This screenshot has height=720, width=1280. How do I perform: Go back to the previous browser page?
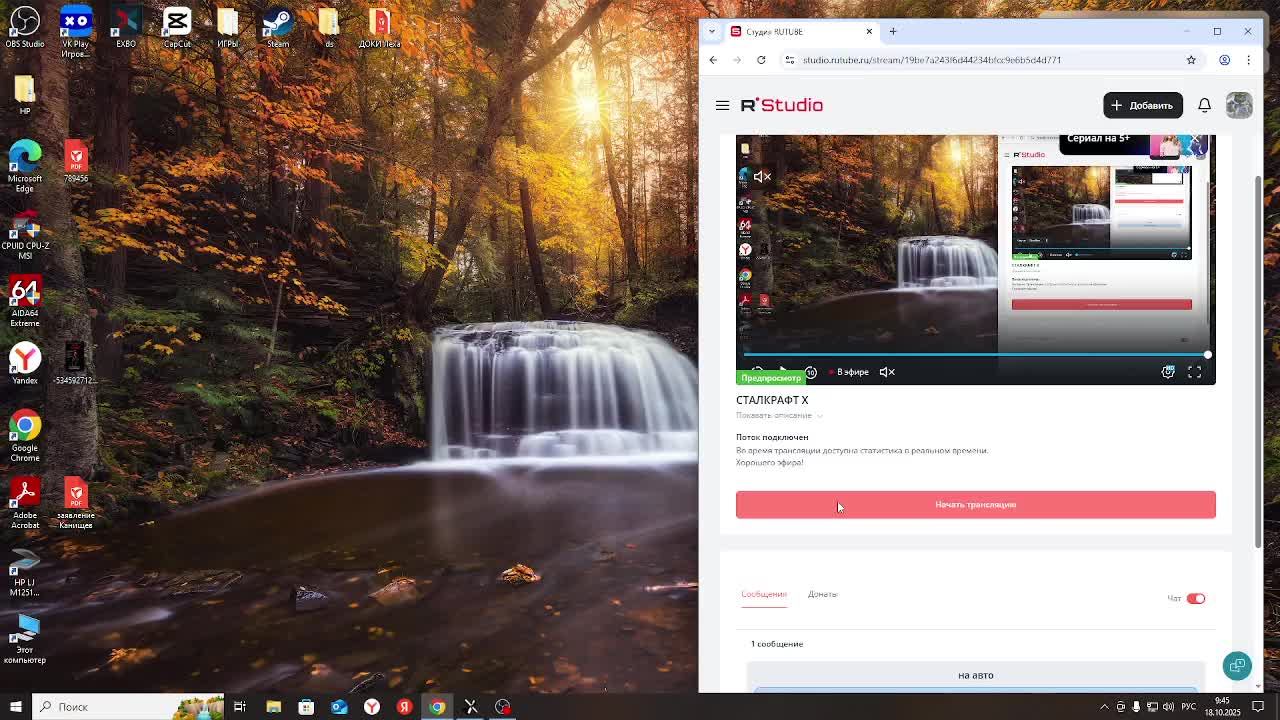pos(713,60)
